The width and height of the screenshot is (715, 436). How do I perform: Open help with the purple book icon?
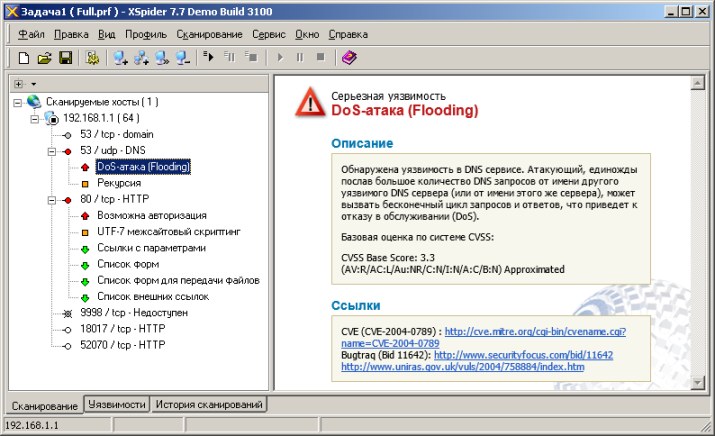pos(349,57)
